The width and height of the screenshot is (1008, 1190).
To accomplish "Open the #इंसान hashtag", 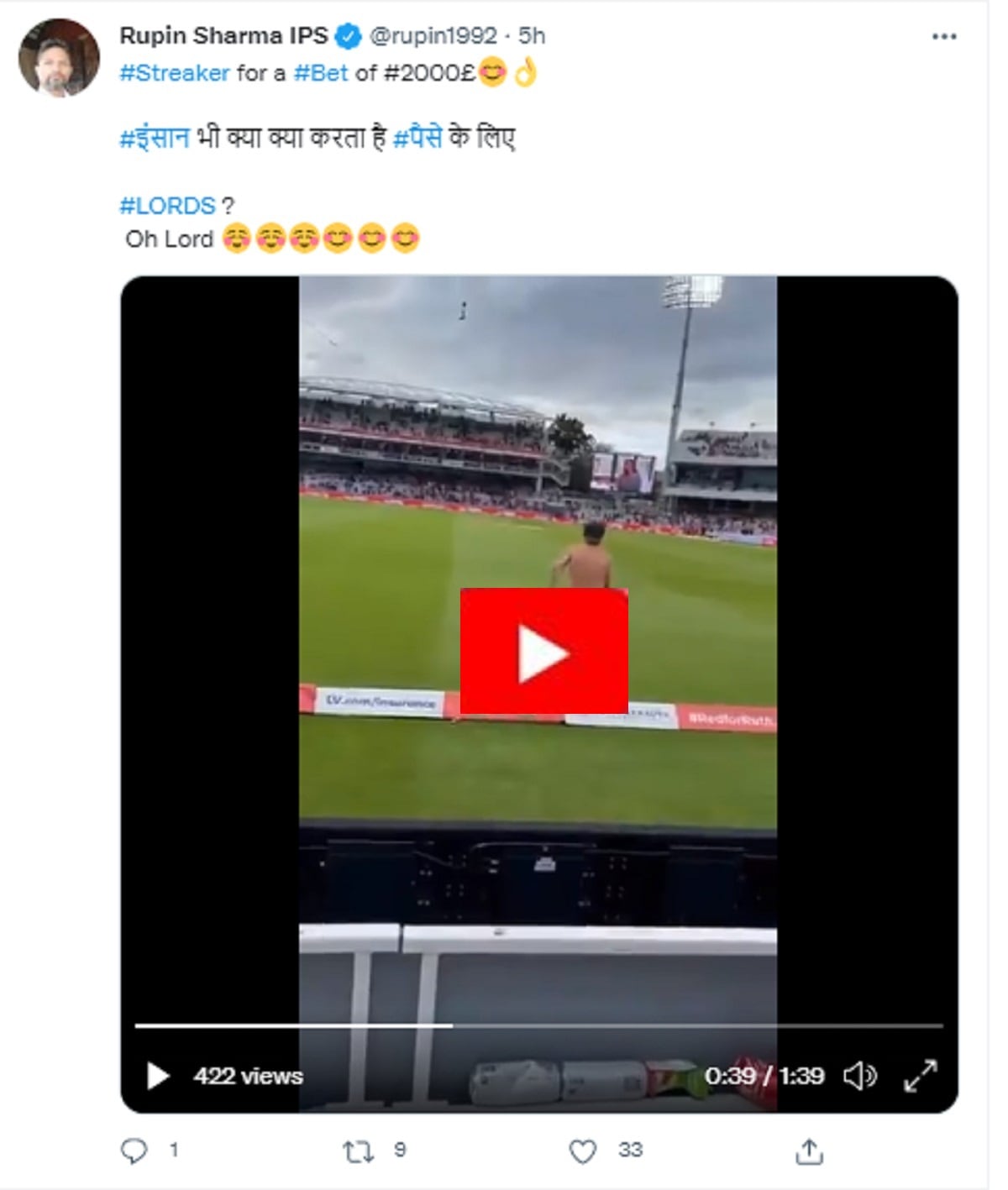I will 155,138.
